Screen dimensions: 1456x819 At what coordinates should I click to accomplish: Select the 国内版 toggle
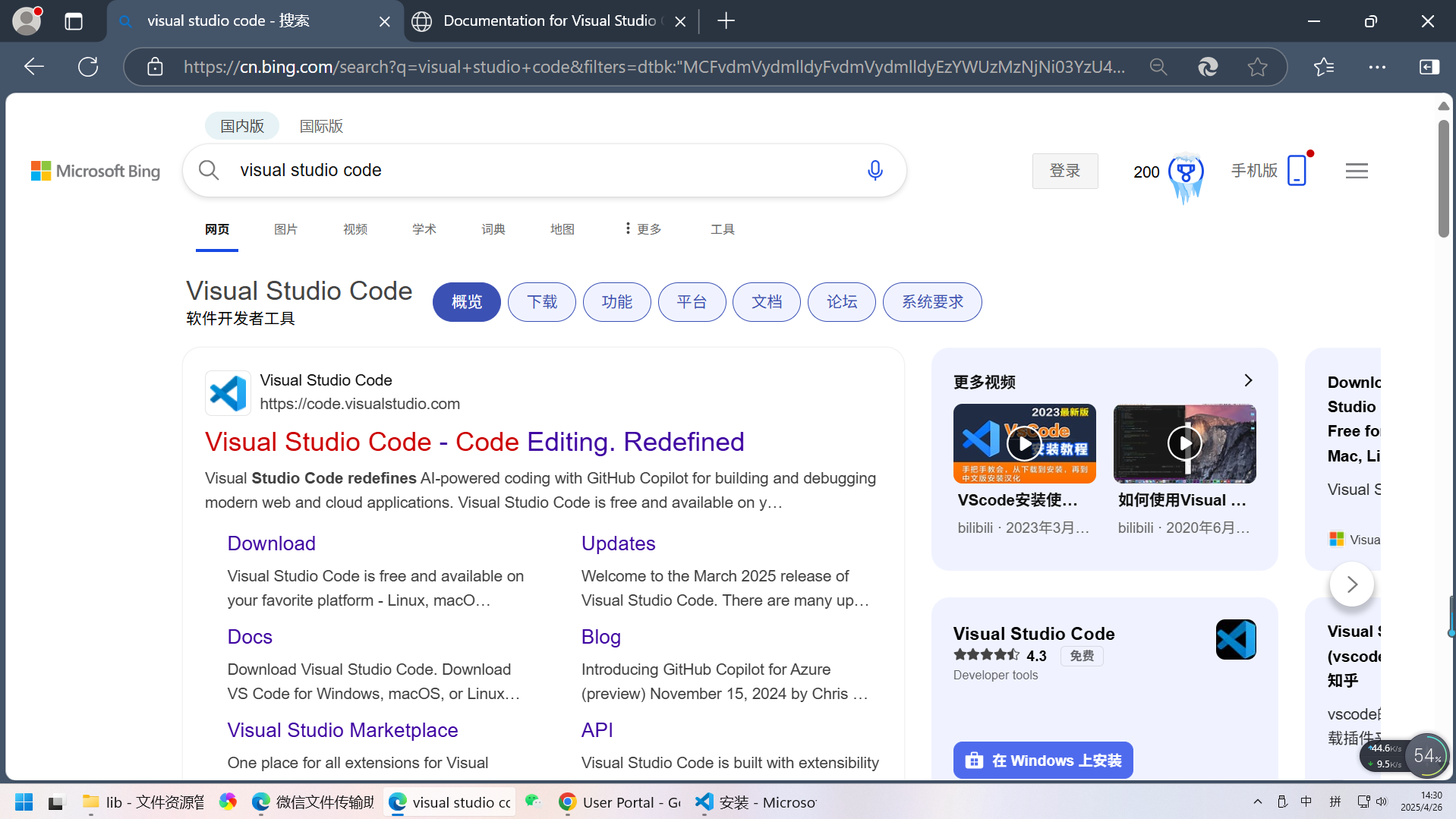click(x=242, y=126)
